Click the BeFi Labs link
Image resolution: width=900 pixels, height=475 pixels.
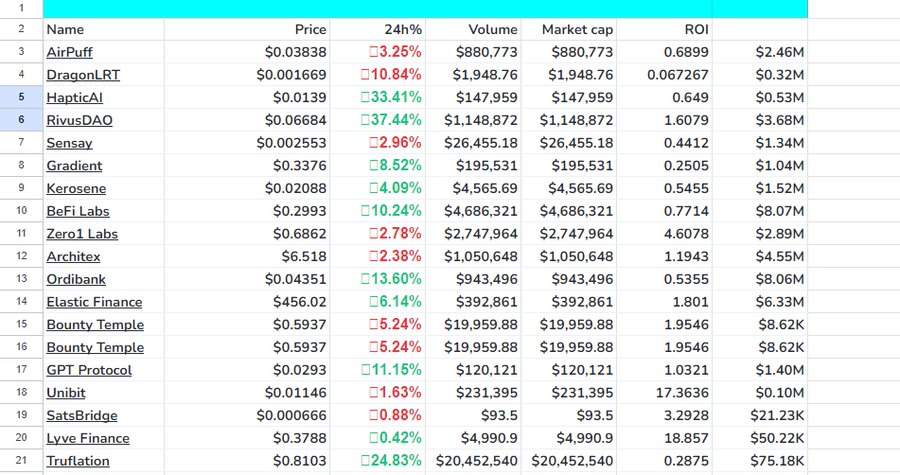[x=78, y=211]
